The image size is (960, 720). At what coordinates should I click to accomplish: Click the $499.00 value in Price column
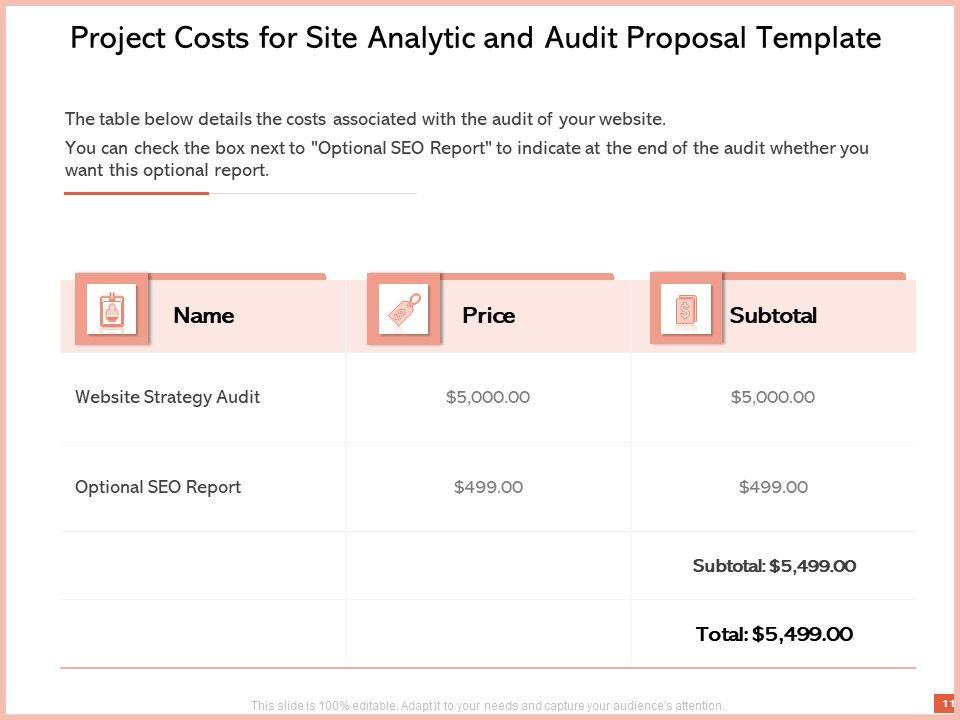488,488
